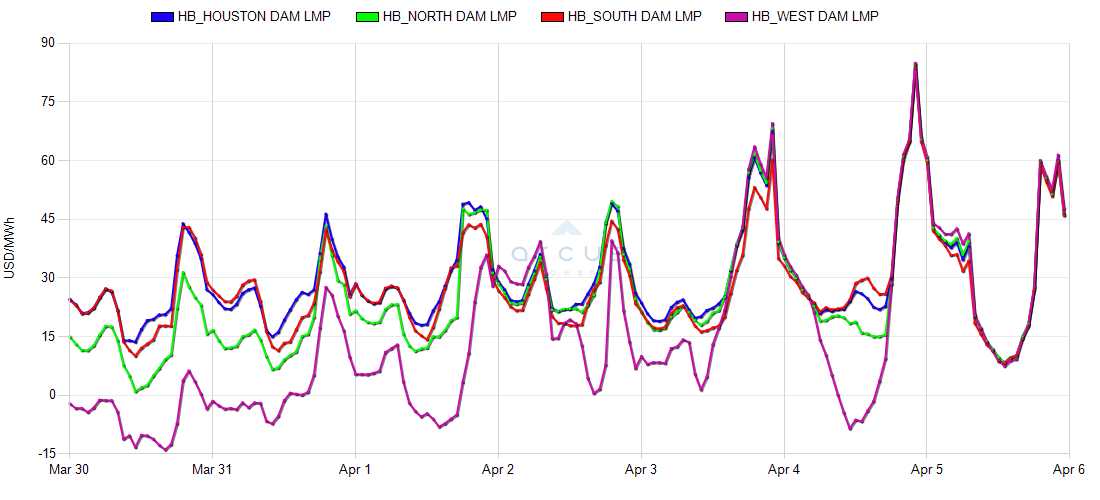Click the Apr 5 x-axis date label

(x=926, y=469)
